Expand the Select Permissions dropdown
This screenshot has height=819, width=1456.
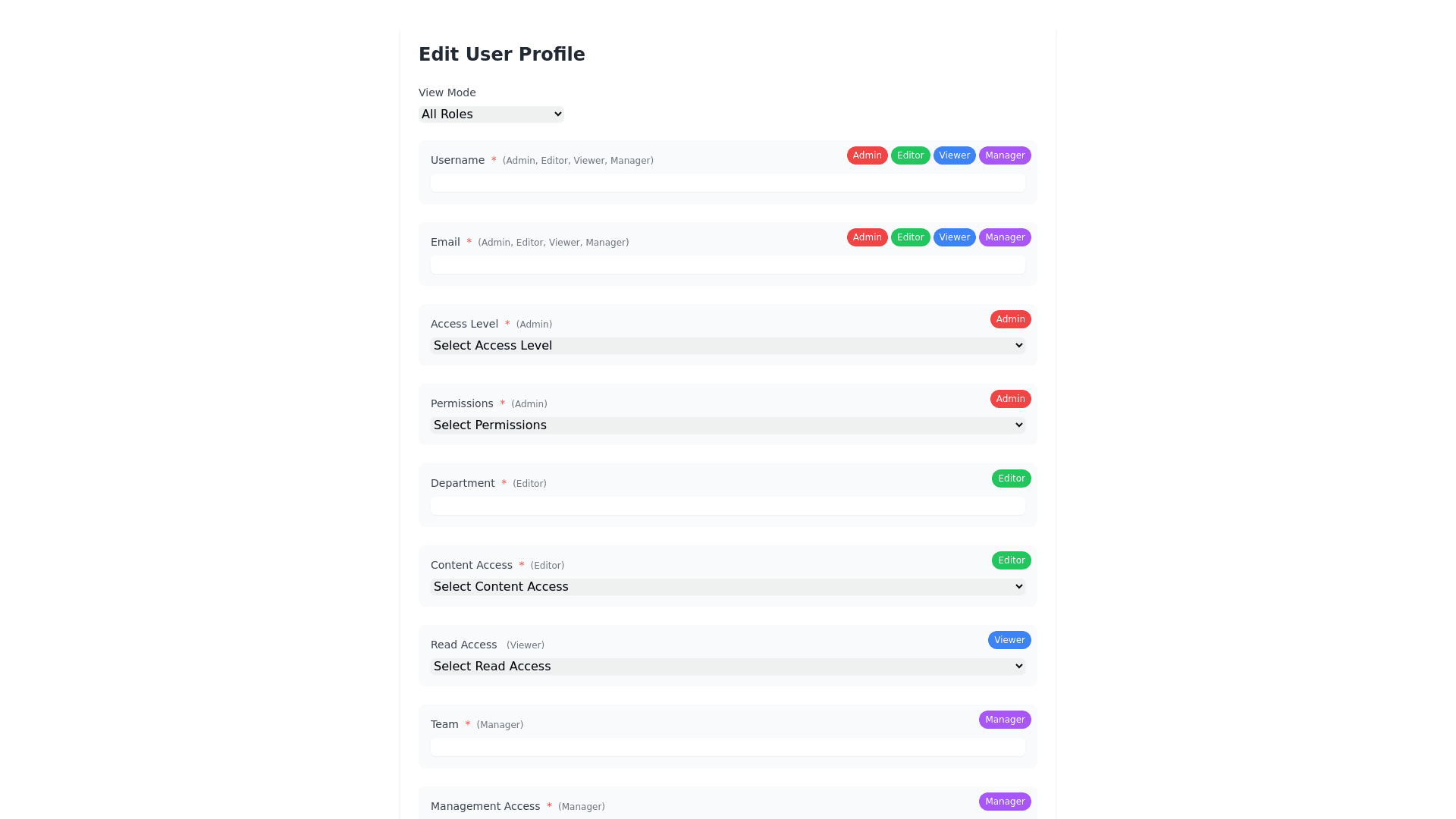coord(727,425)
